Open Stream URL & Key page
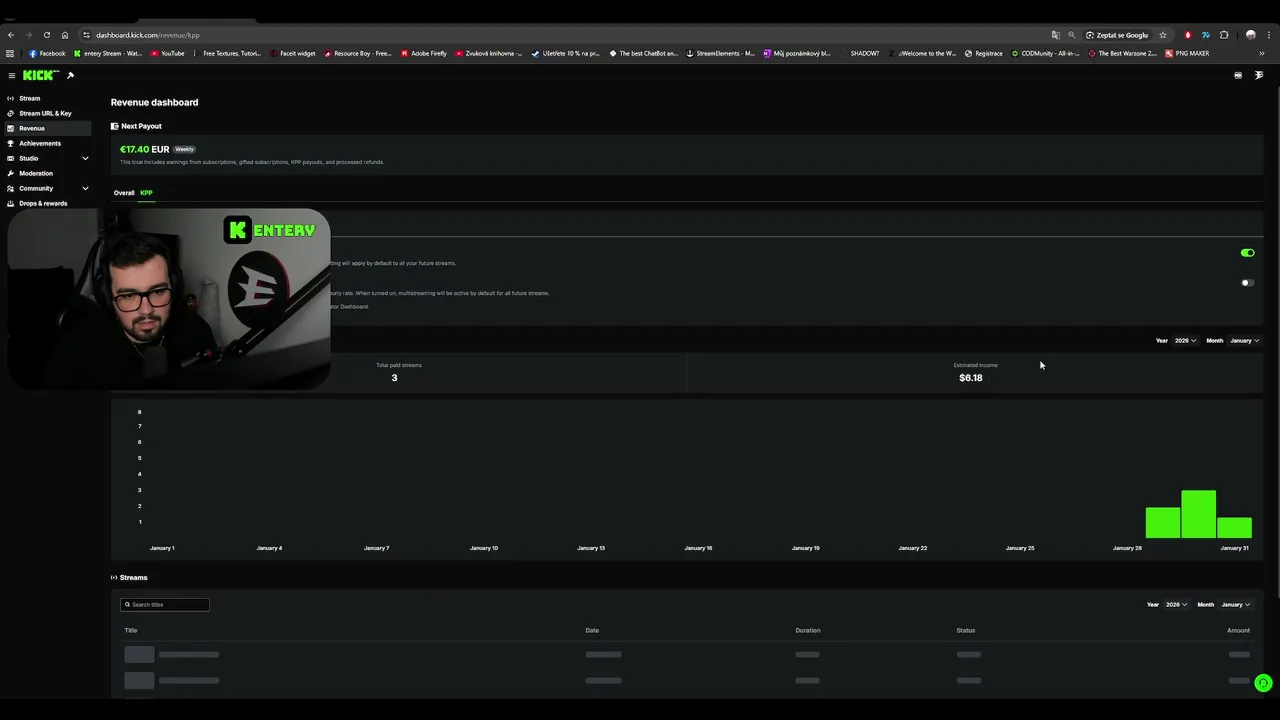 [x=45, y=113]
